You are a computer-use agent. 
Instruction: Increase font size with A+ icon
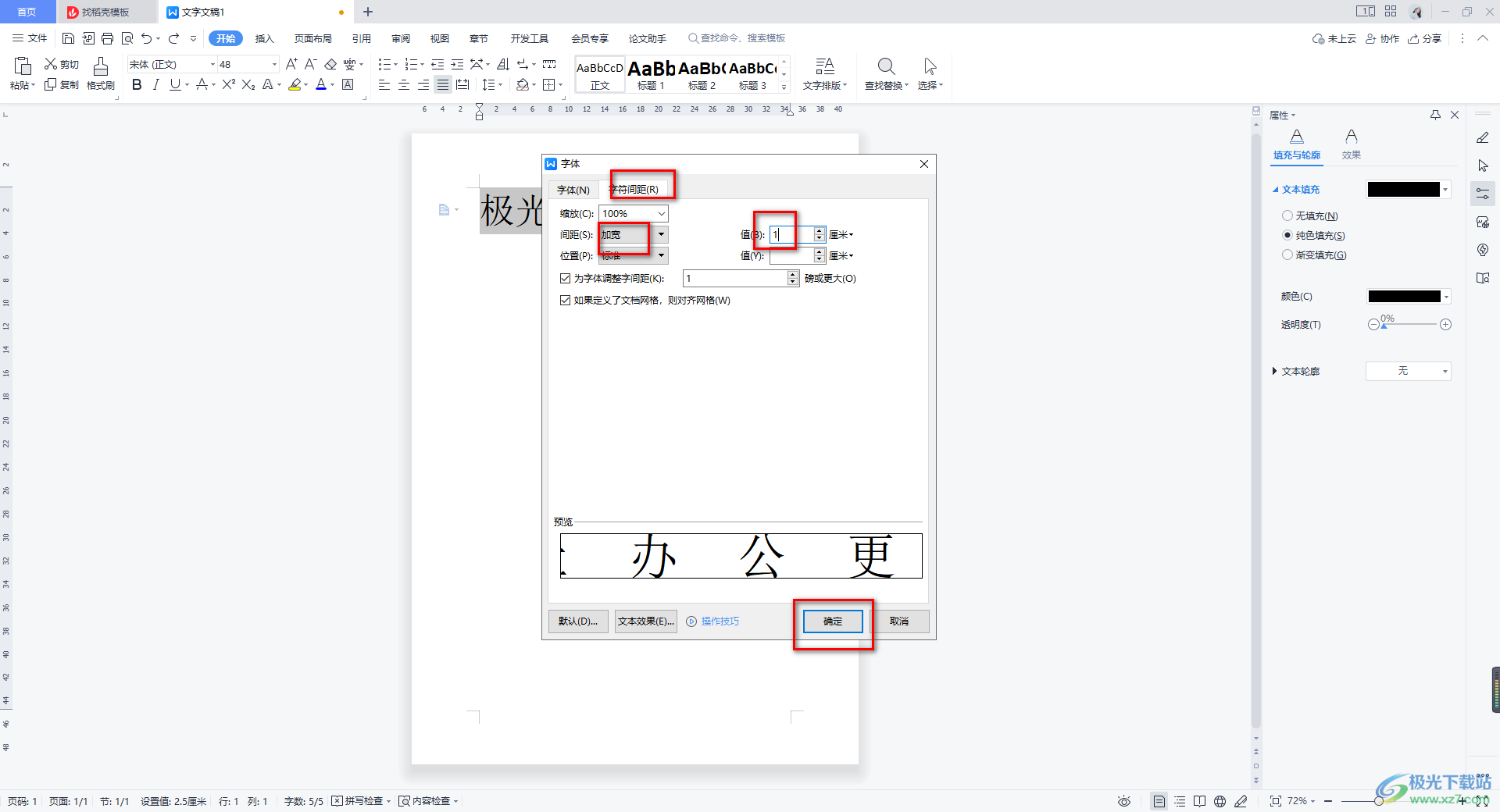(291, 64)
